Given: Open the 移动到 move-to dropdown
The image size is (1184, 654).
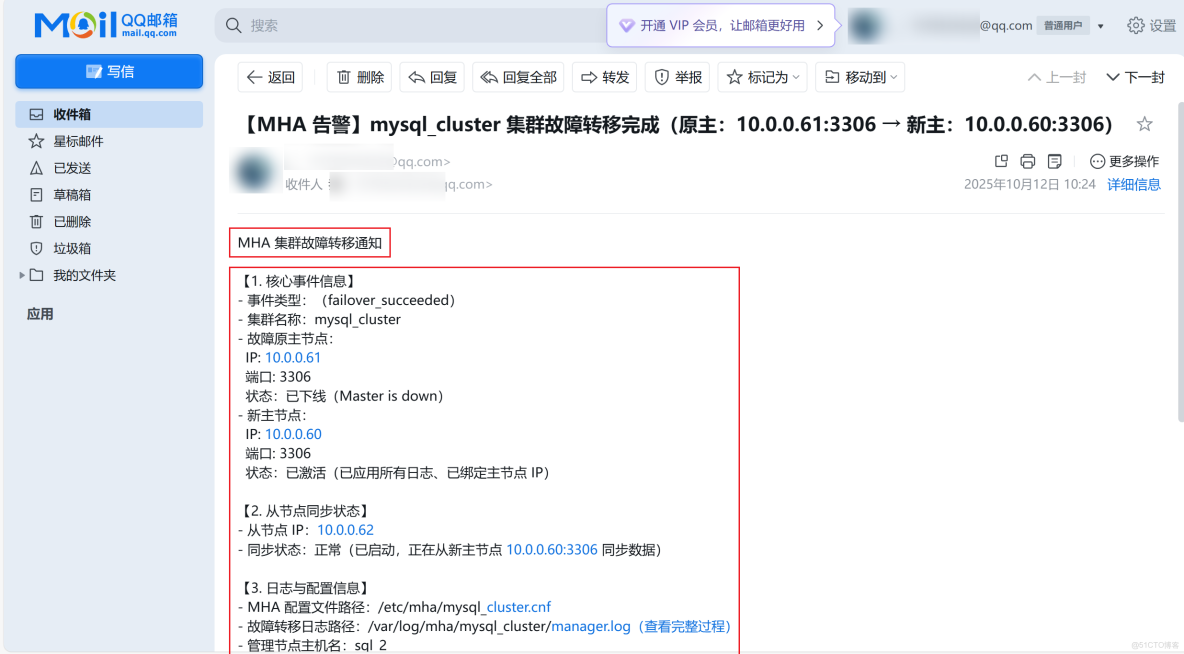Looking at the screenshot, I should click(x=859, y=77).
